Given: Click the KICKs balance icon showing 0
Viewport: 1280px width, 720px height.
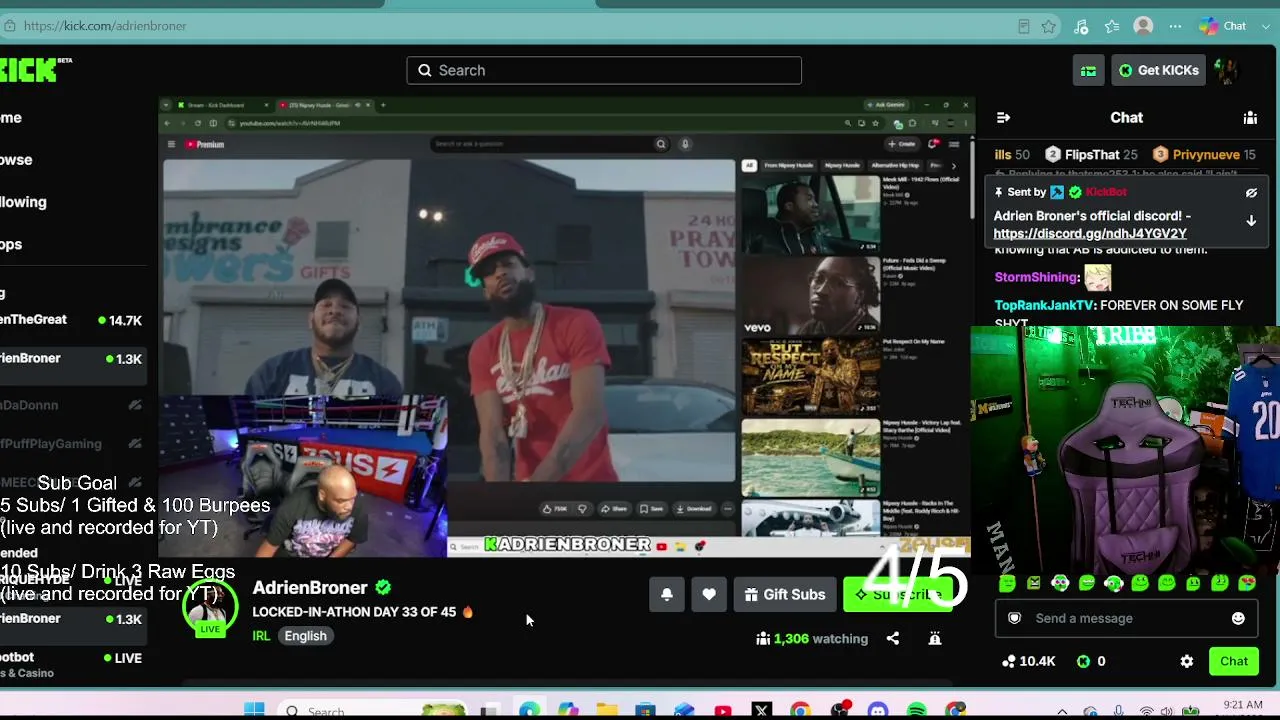Looking at the screenshot, I should coord(1083,661).
